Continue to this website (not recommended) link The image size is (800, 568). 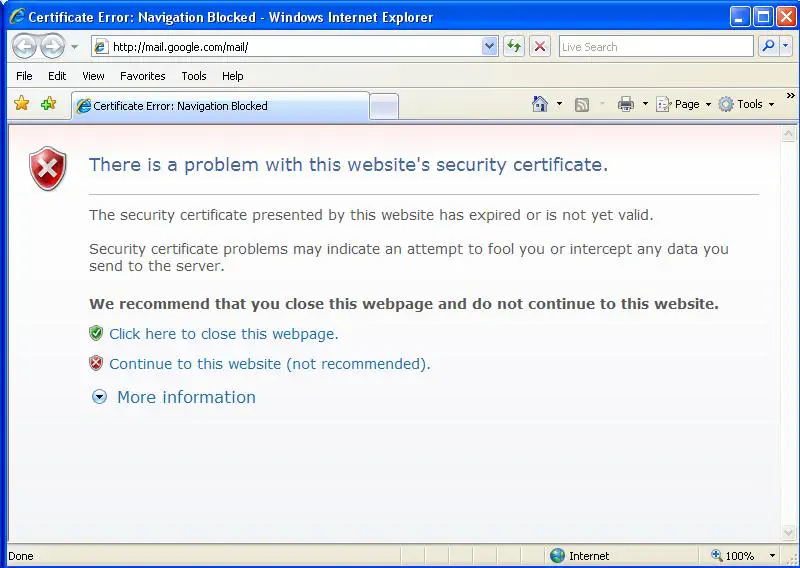269,364
